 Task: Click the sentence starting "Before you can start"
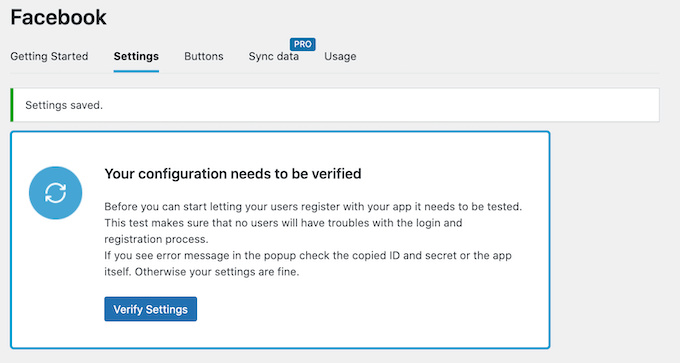click(313, 206)
